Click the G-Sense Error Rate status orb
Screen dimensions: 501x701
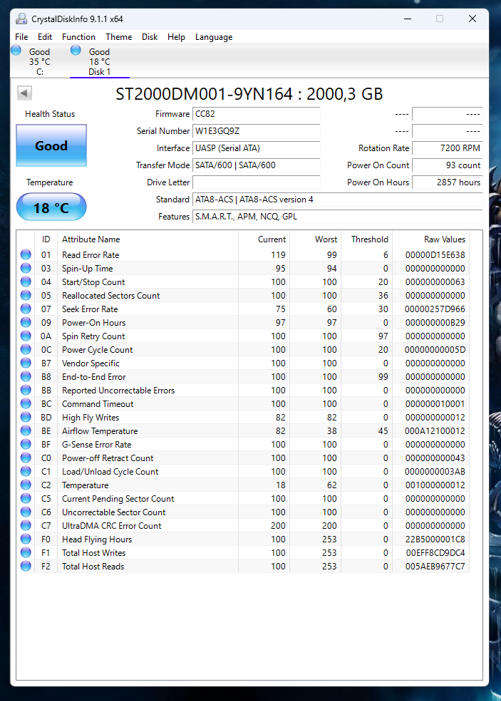tap(26, 444)
